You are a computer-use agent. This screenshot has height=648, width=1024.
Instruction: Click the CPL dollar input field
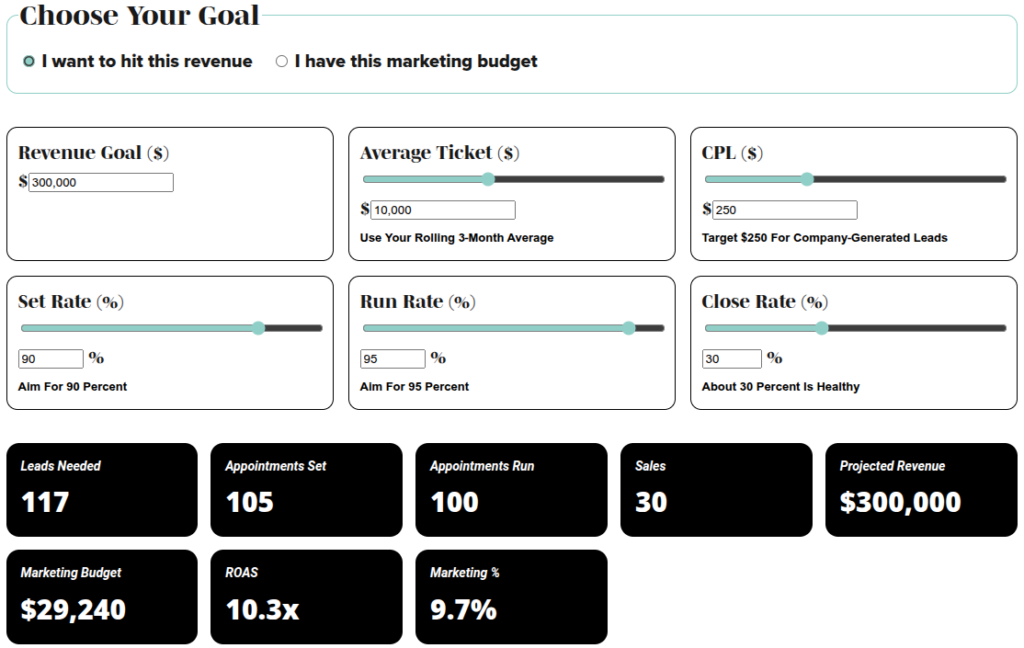(785, 210)
